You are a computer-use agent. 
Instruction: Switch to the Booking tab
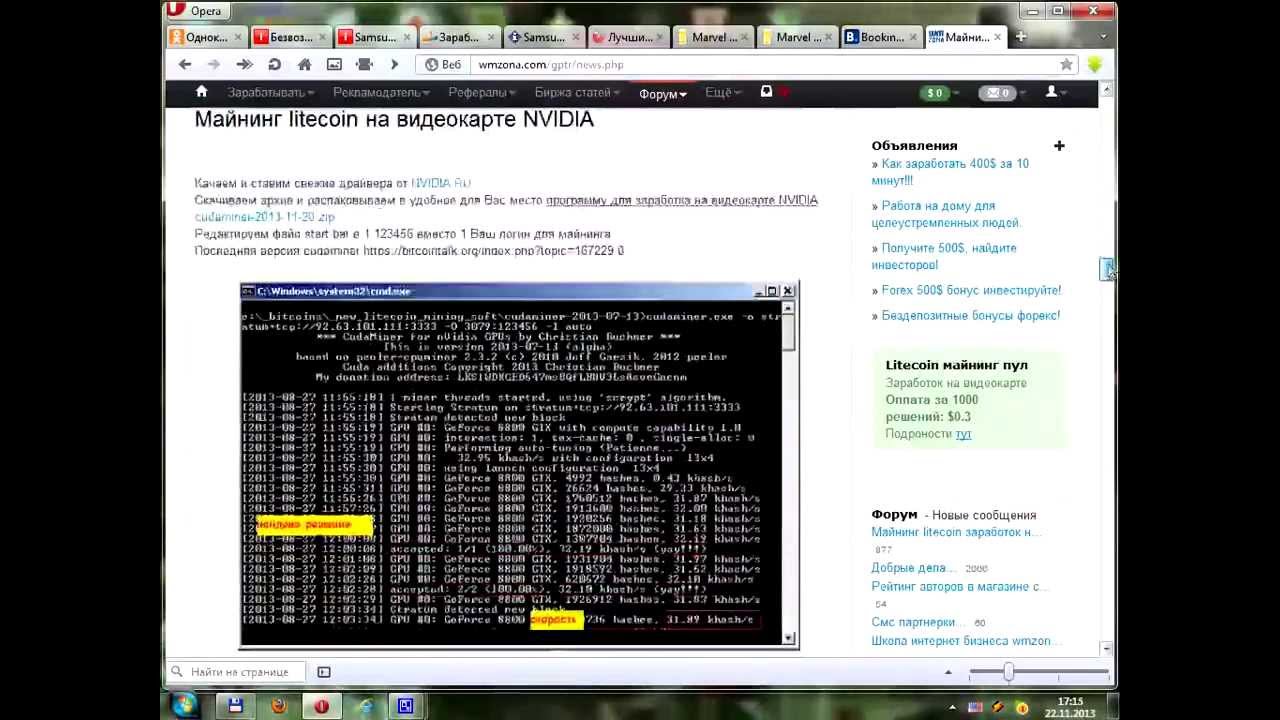pyautogui.click(x=880, y=37)
